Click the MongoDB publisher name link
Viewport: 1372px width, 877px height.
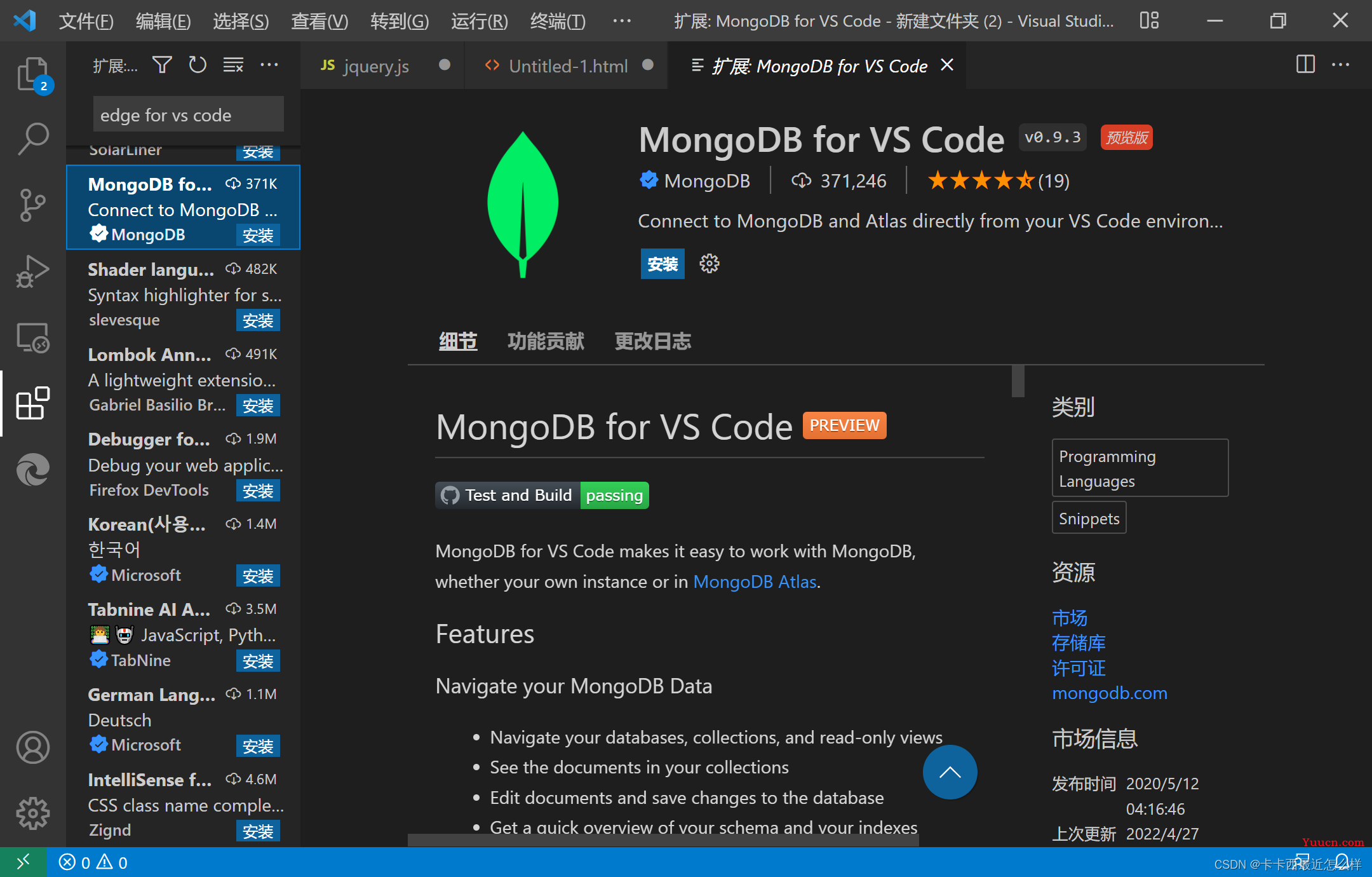[707, 181]
